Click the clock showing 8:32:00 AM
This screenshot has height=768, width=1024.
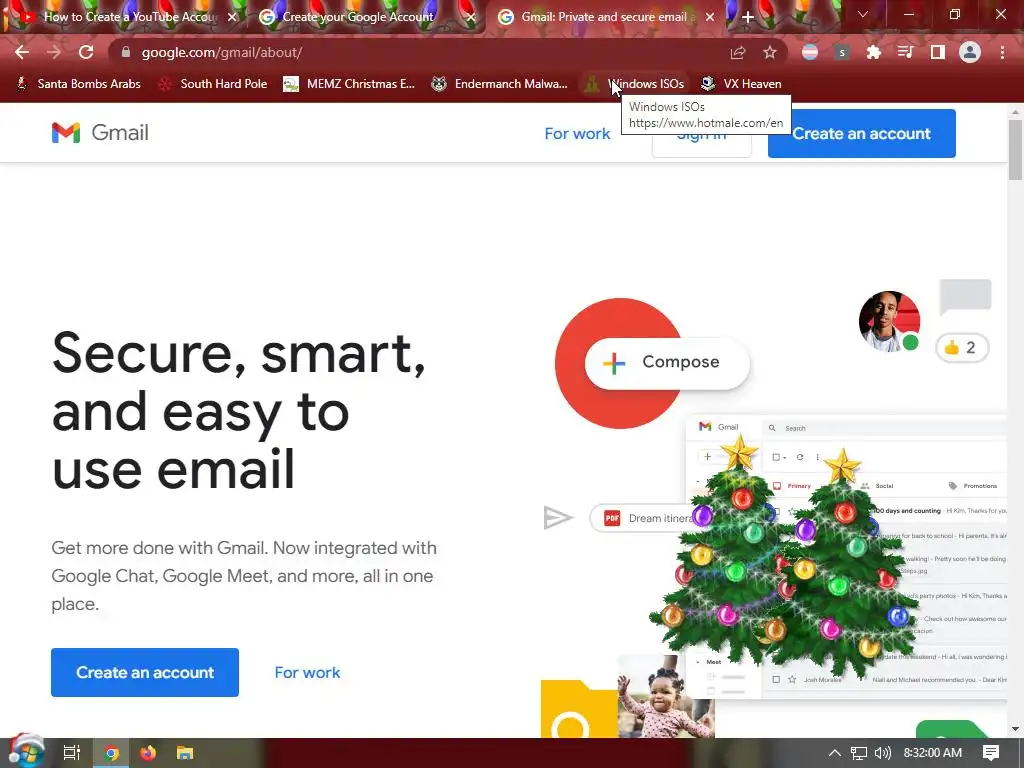(x=933, y=753)
